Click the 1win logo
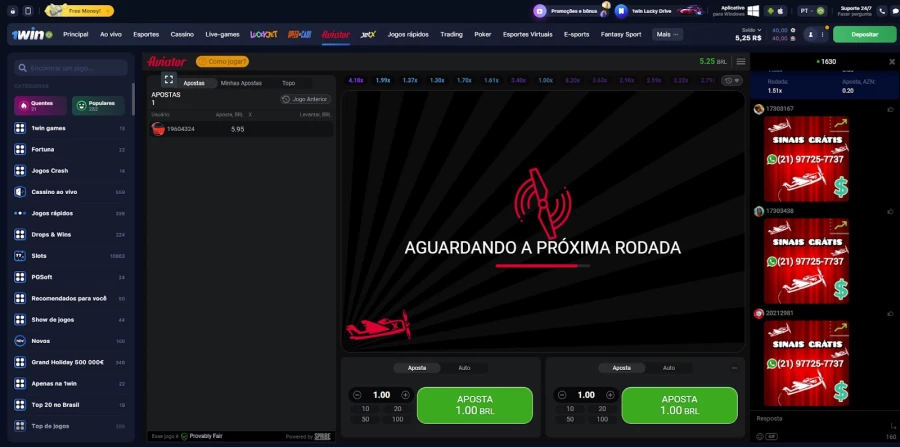Viewport: 900px width, 447px height. 32,34
